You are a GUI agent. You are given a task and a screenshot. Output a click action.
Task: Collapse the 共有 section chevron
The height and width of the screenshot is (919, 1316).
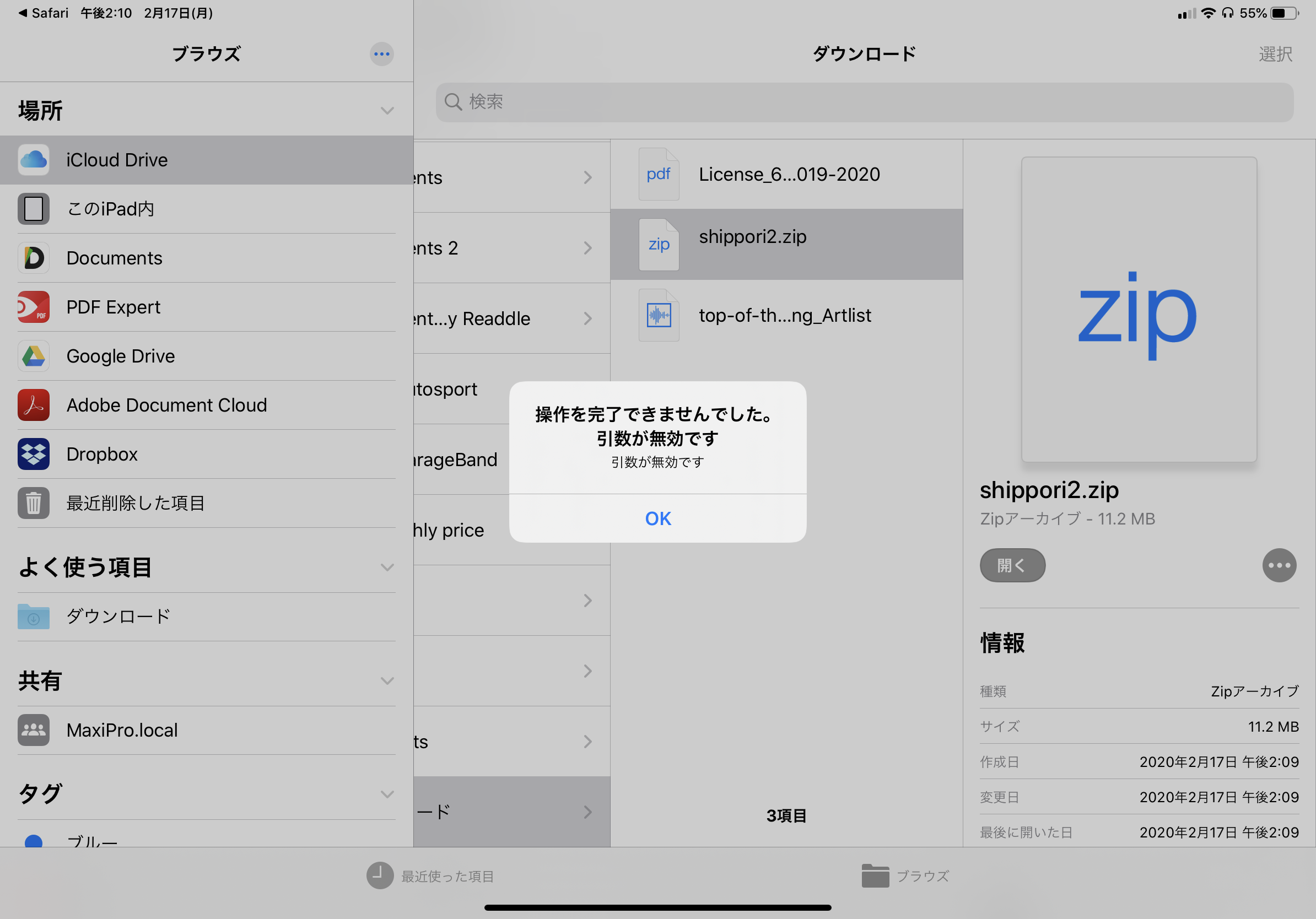pyautogui.click(x=387, y=680)
